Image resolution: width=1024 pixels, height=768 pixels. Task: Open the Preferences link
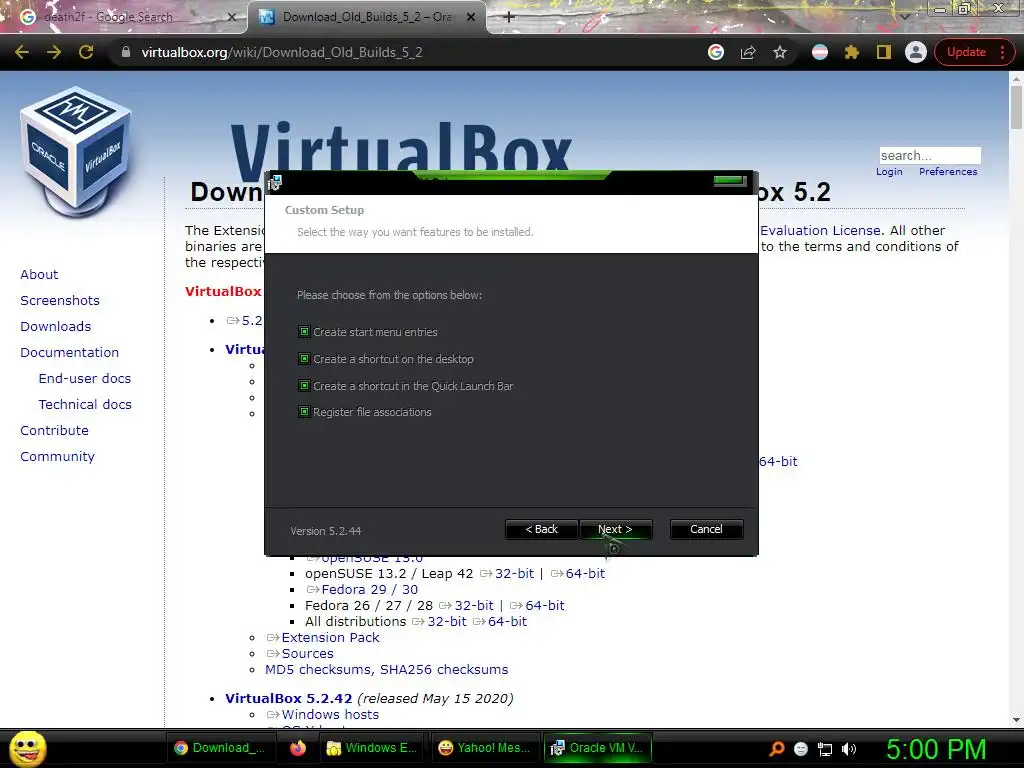tap(948, 172)
